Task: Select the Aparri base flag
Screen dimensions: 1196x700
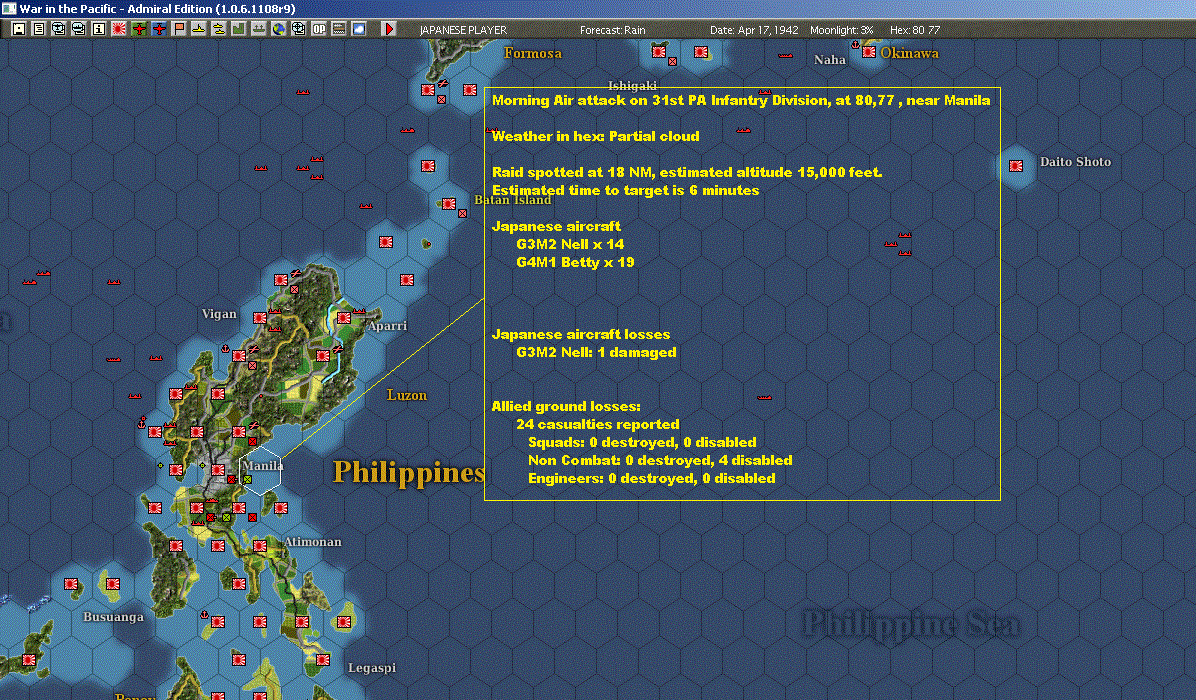Action: (344, 317)
